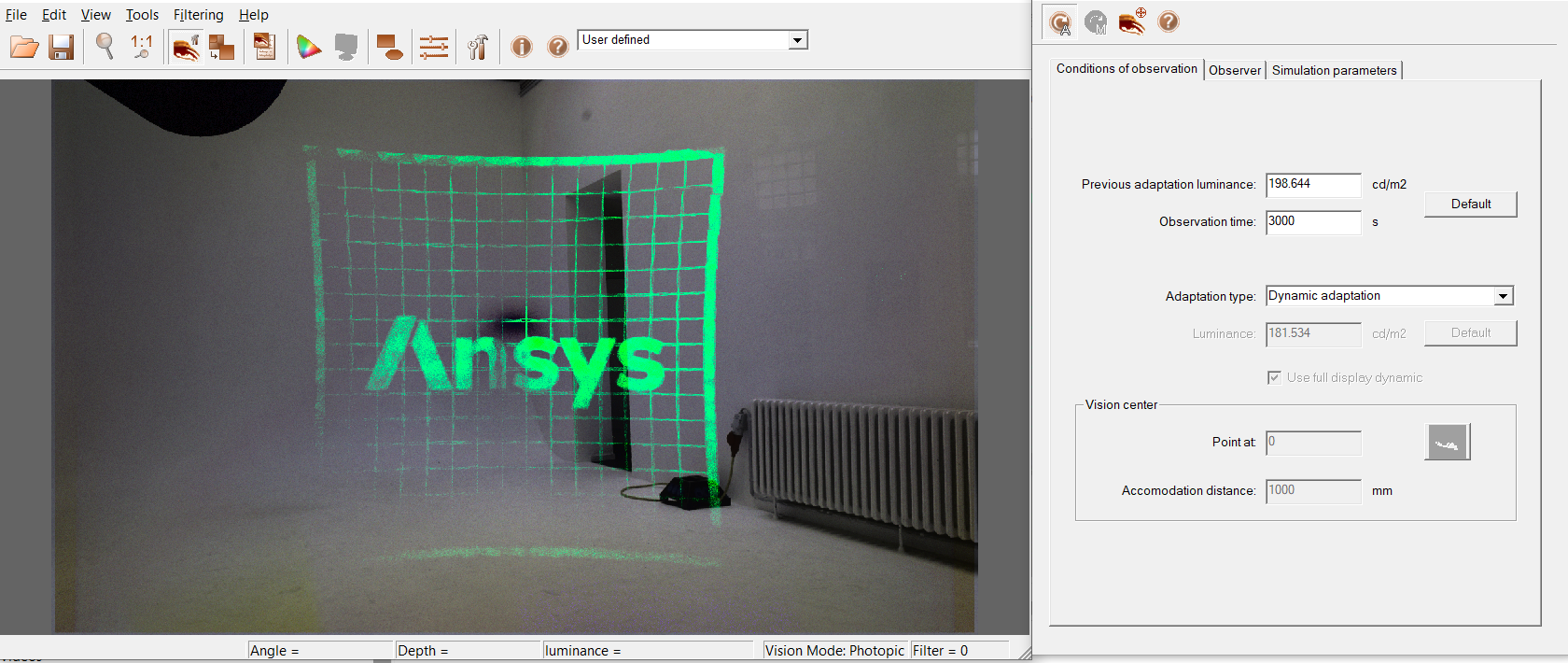Open the sliders adjustment icon
This screenshot has width=1568, height=663.
[x=434, y=47]
